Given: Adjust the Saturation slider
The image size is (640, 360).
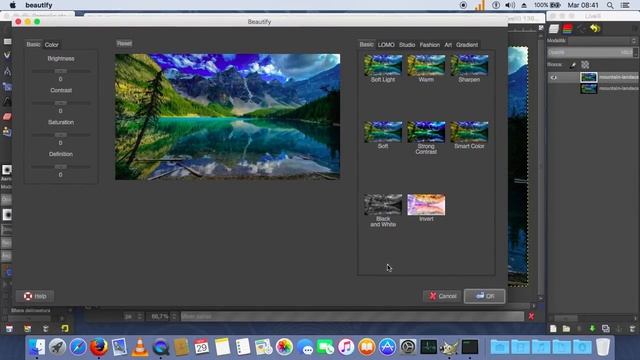Looking at the screenshot, I should (x=61, y=135).
